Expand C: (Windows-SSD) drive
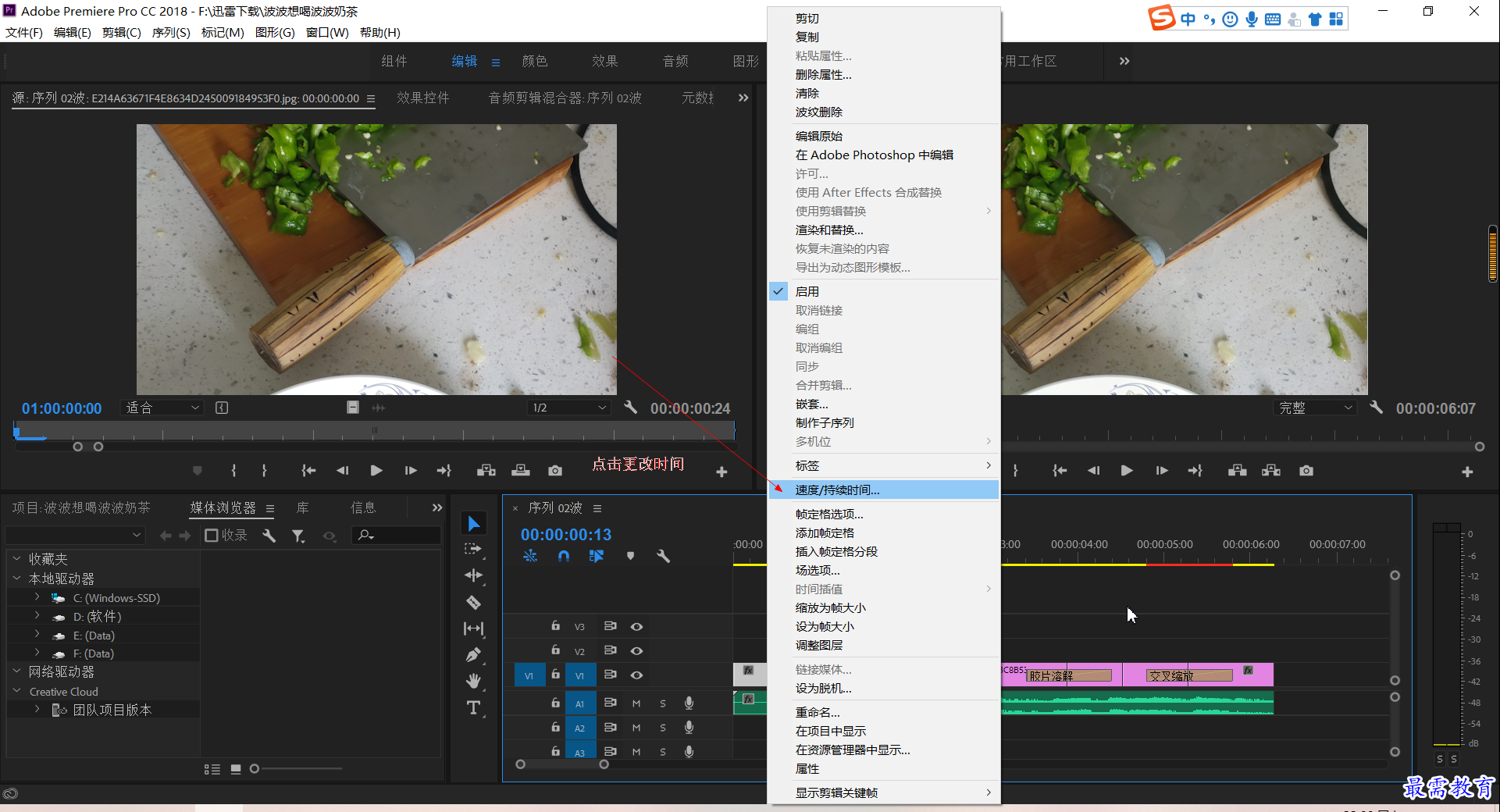 (x=37, y=597)
